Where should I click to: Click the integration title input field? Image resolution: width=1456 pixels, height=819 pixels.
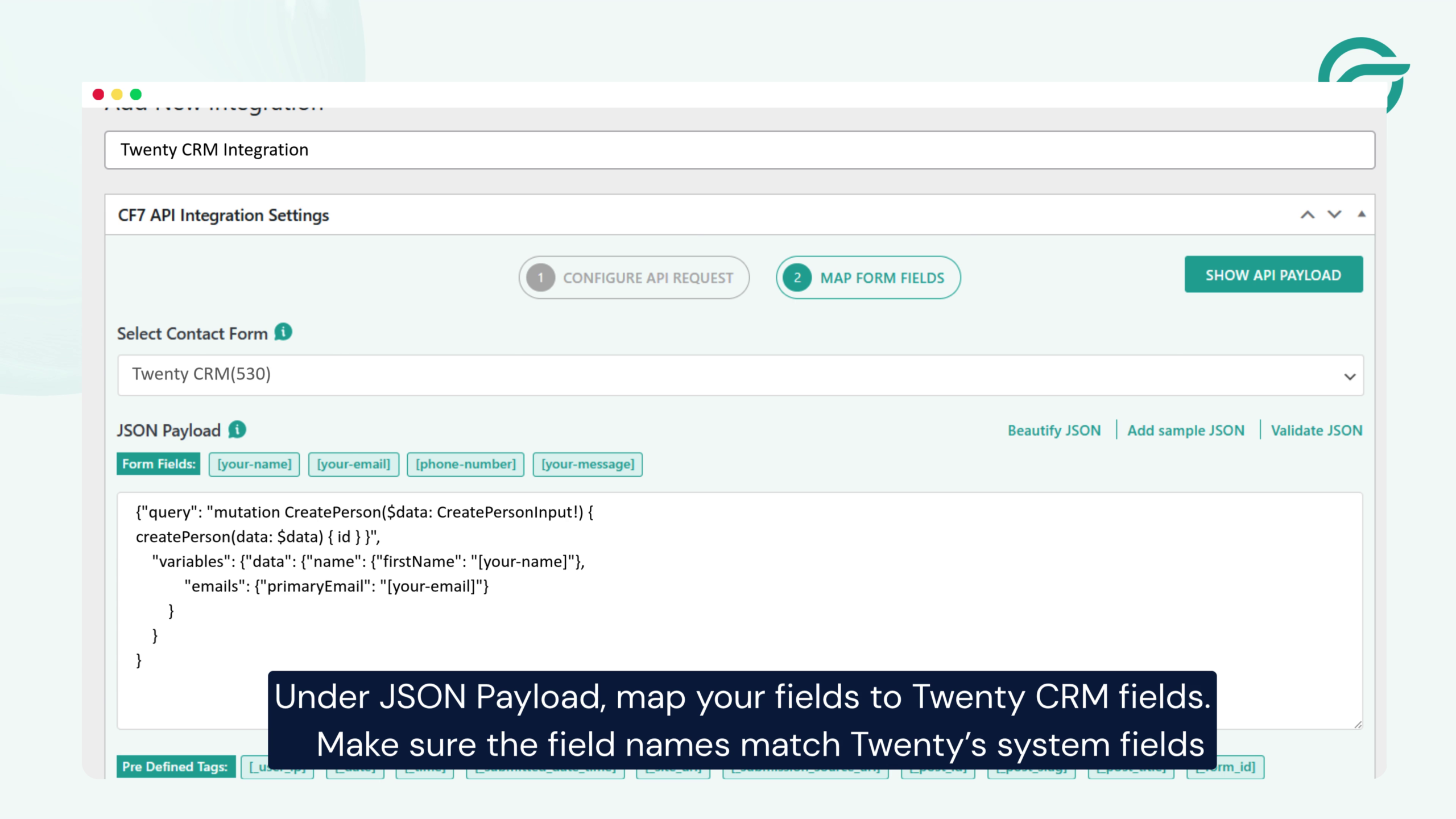[x=739, y=150]
